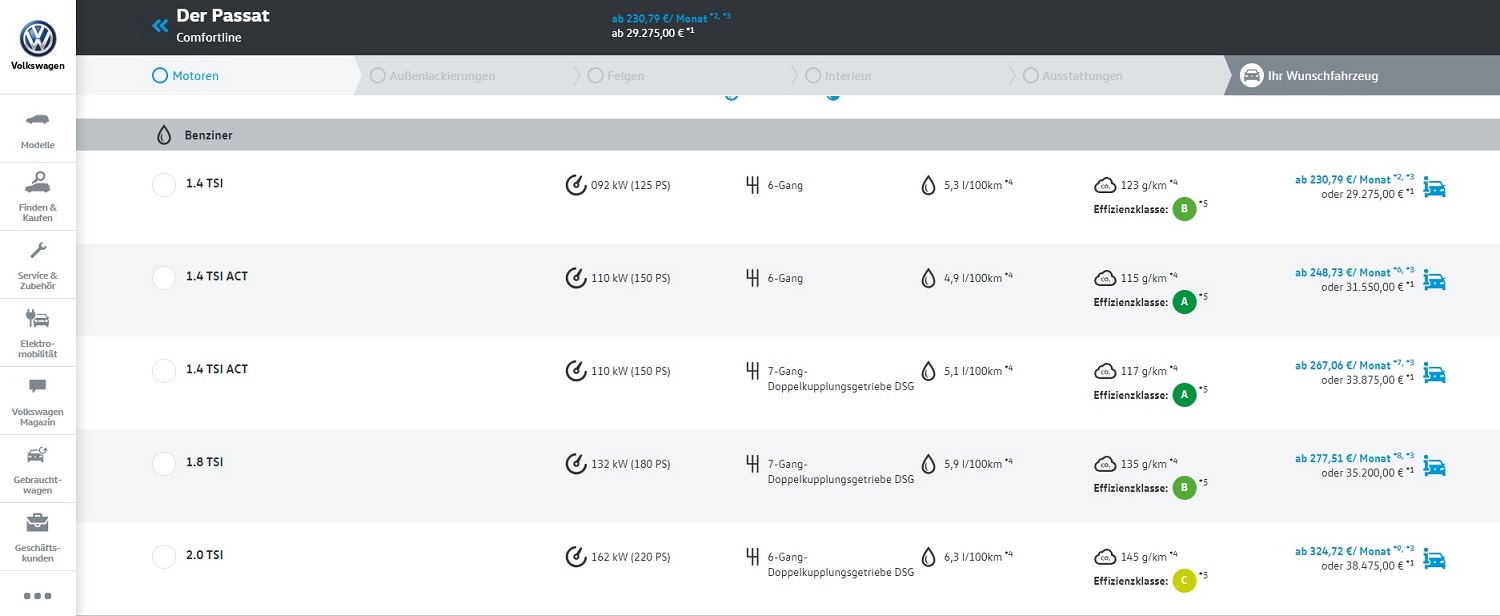
Task: Click price oder 38.475,00 €
Action: [x=1368, y=566]
